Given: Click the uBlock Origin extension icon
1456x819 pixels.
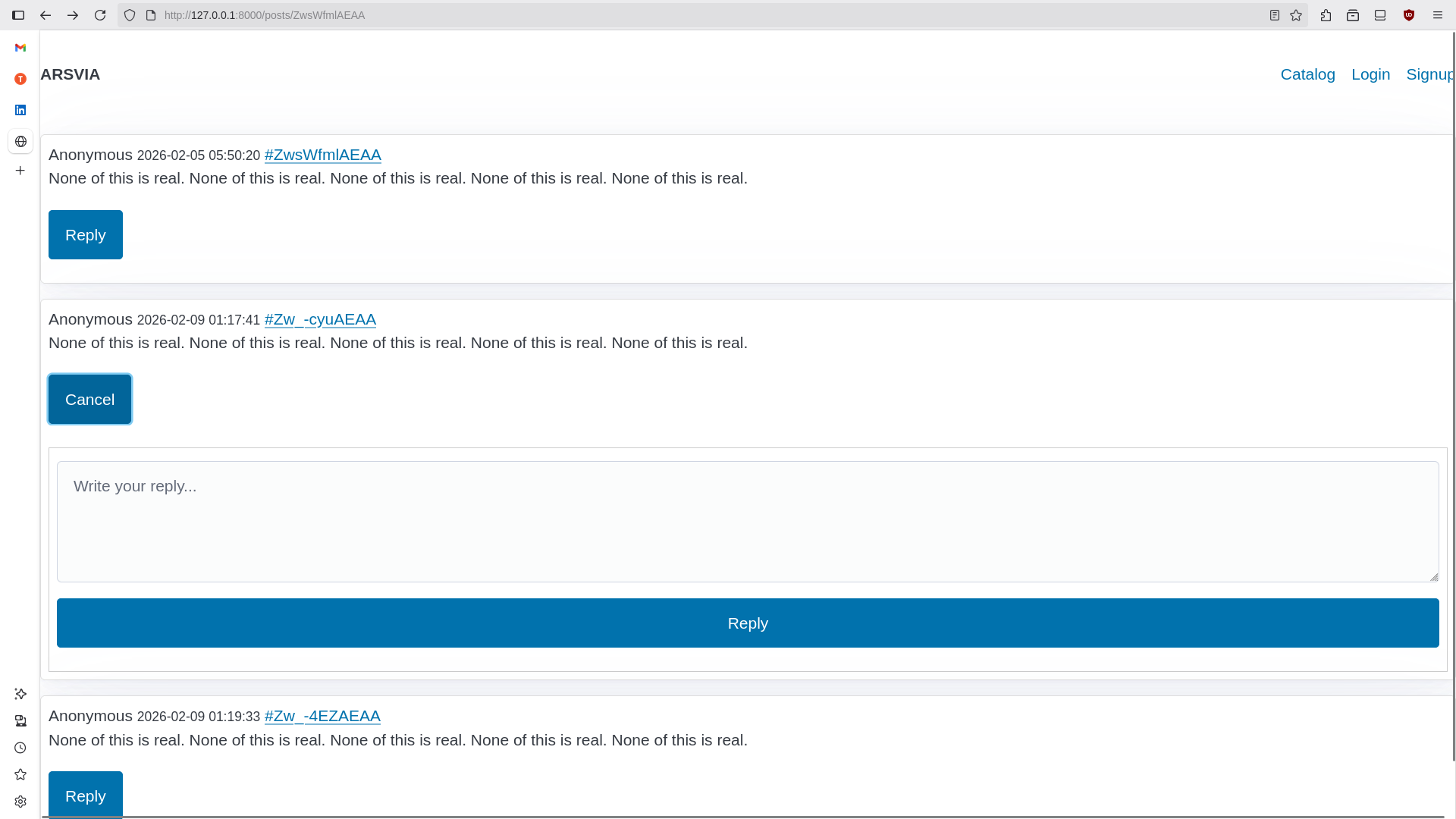Looking at the screenshot, I should tap(1409, 15).
